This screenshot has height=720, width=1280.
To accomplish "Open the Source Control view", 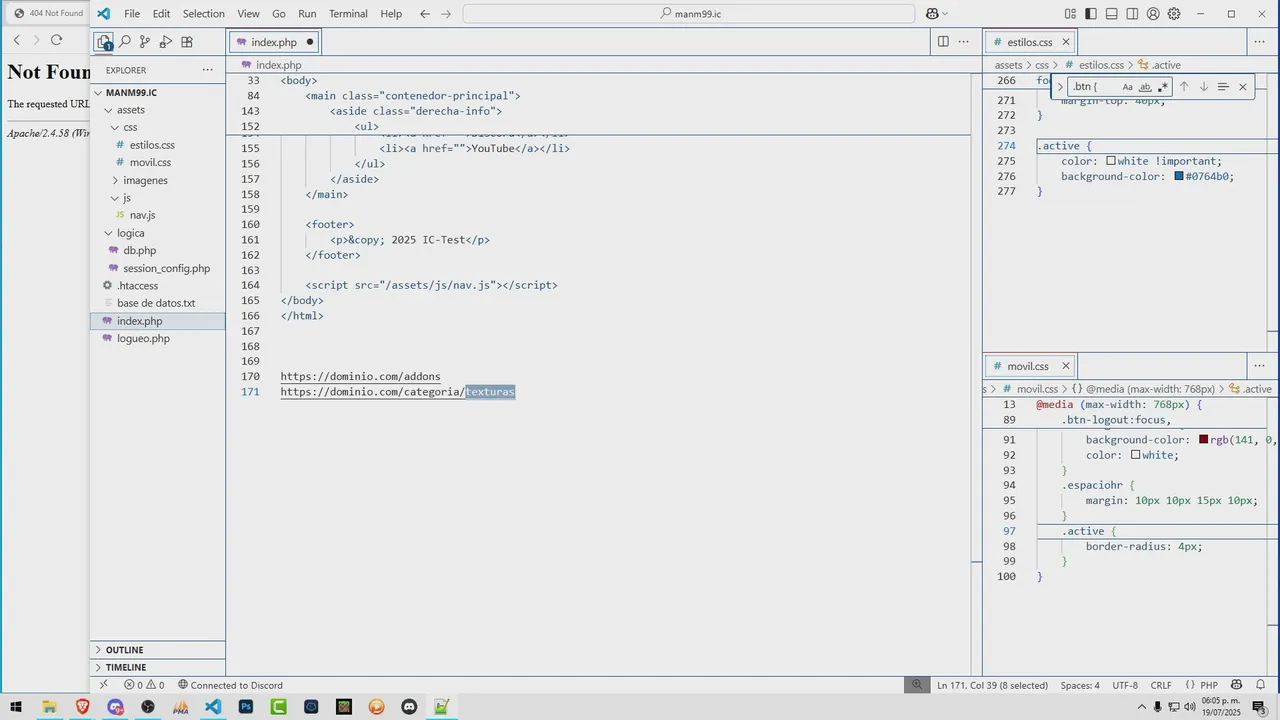I will coord(145,42).
